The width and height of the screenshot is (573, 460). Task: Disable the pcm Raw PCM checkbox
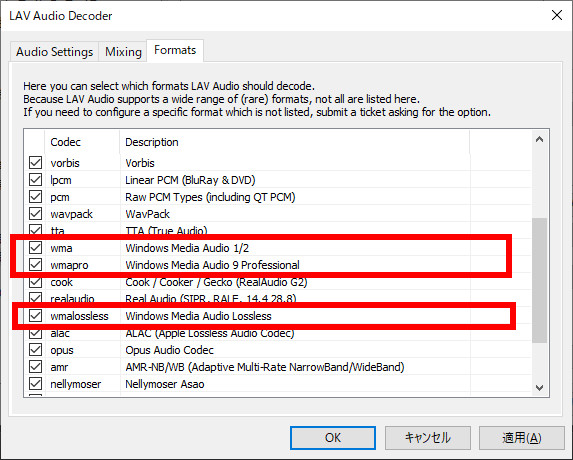coord(35,197)
